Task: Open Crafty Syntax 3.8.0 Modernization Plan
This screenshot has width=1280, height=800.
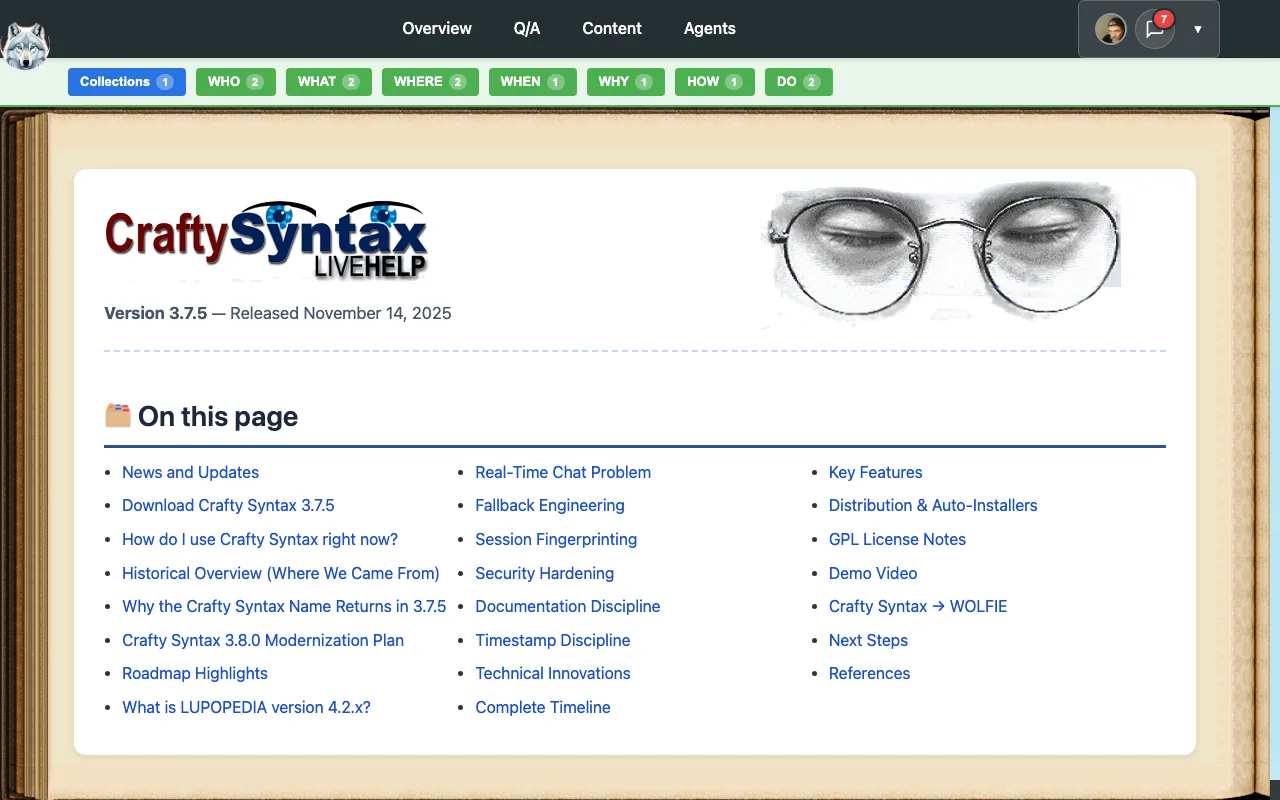Action: pyautogui.click(x=263, y=640)
